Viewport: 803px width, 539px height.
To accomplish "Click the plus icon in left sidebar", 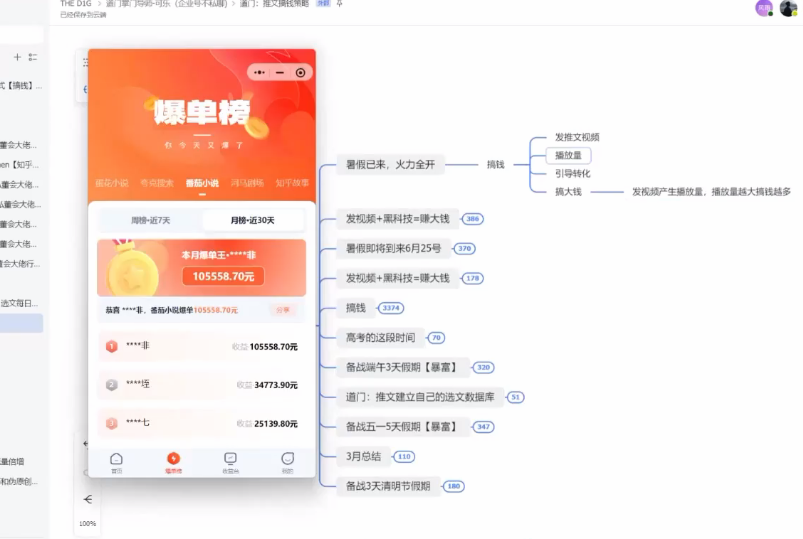I will tap(17, 57).
